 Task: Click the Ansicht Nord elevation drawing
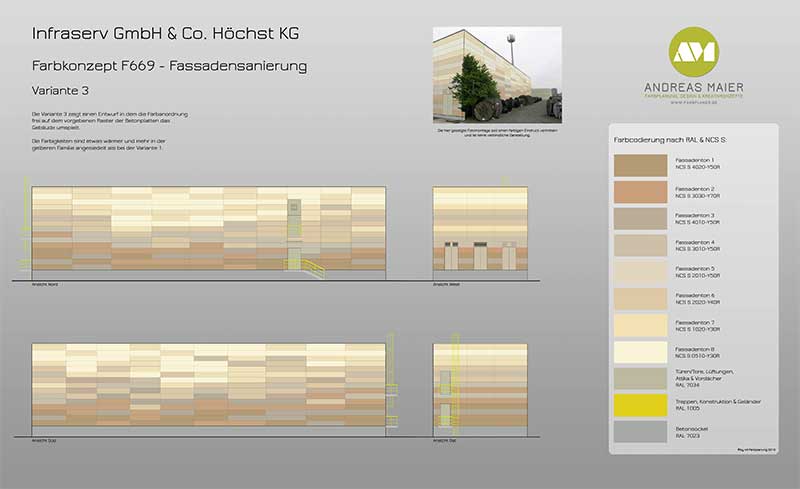point(207,230)
